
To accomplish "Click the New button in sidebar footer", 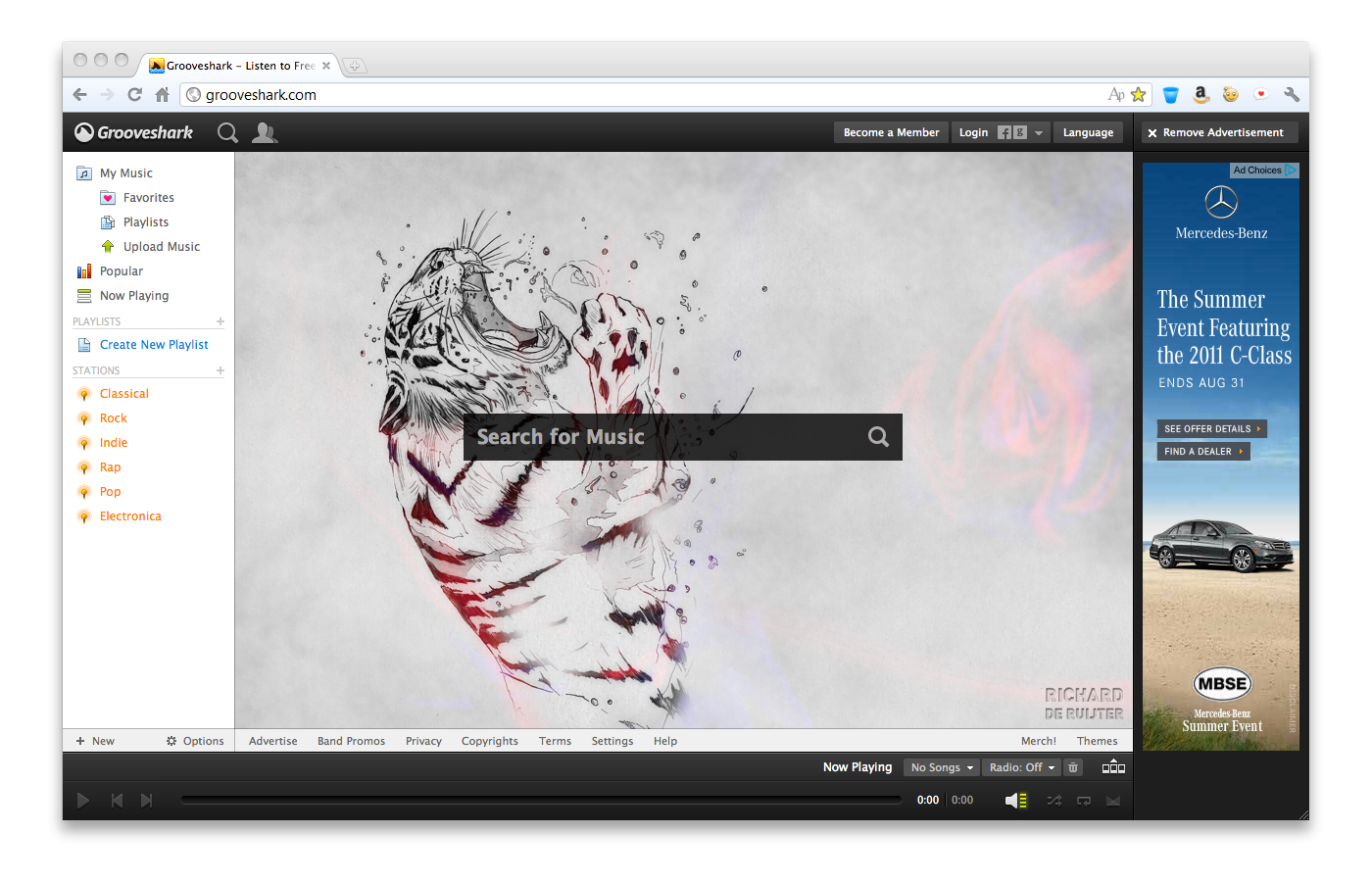I will pyautogui.click(x=95, y=741).
